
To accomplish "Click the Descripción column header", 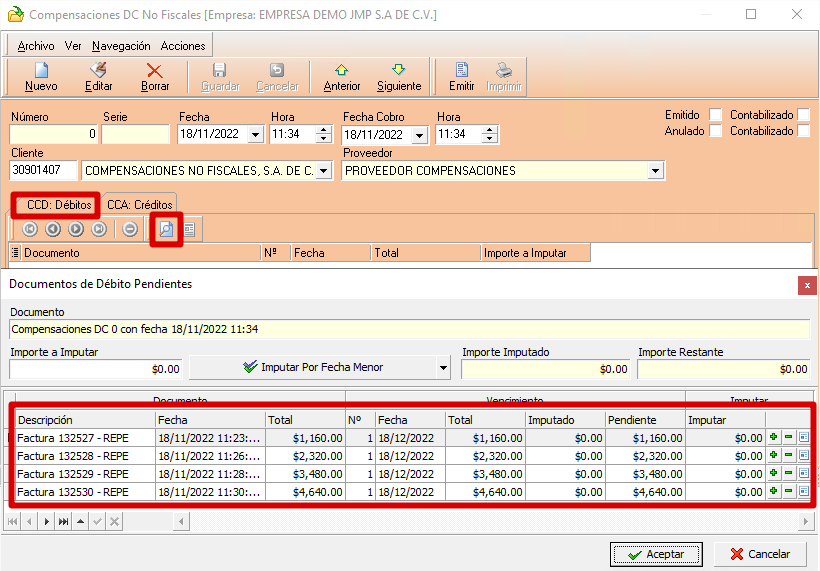I will pyautogui.click(x=86, y=420).
